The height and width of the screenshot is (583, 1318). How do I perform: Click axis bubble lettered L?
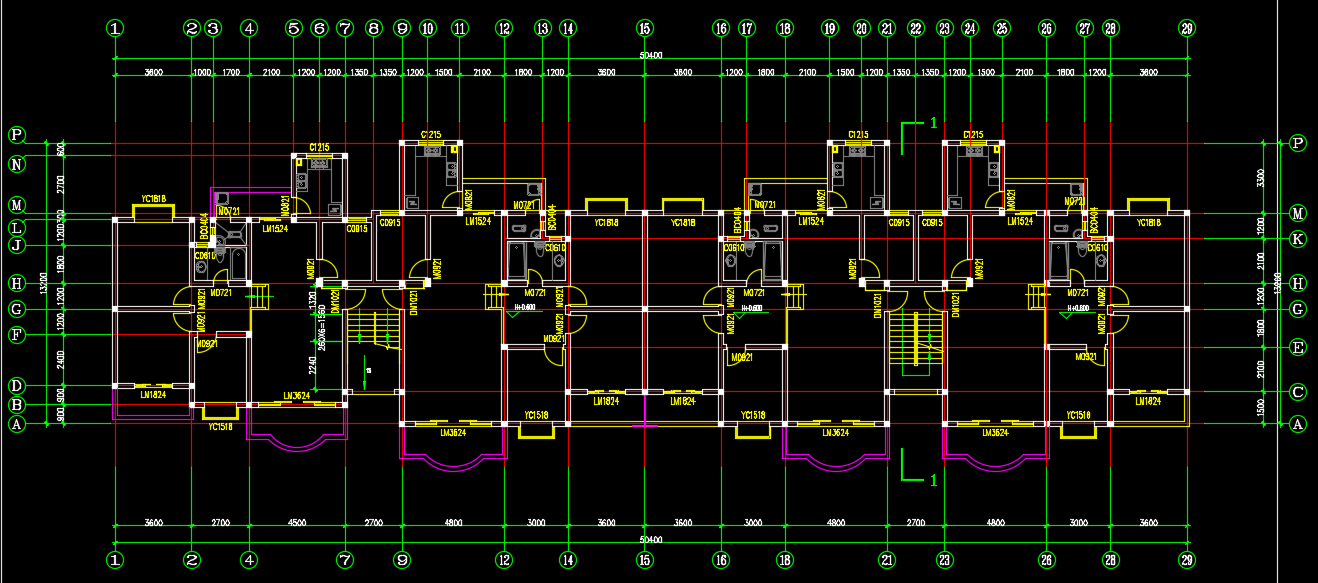click(17, 229)
